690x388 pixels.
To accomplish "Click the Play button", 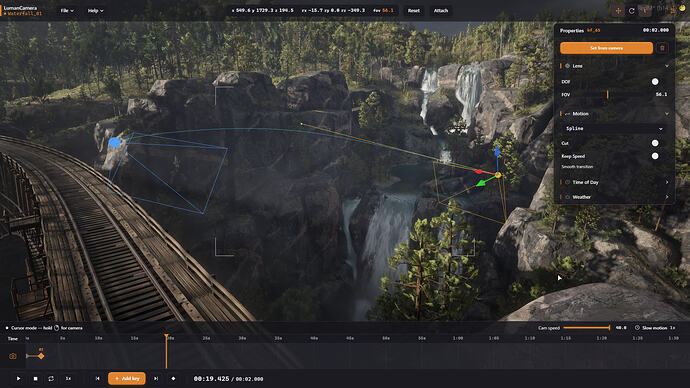I will pyautogui.click(x=18, y=378).
